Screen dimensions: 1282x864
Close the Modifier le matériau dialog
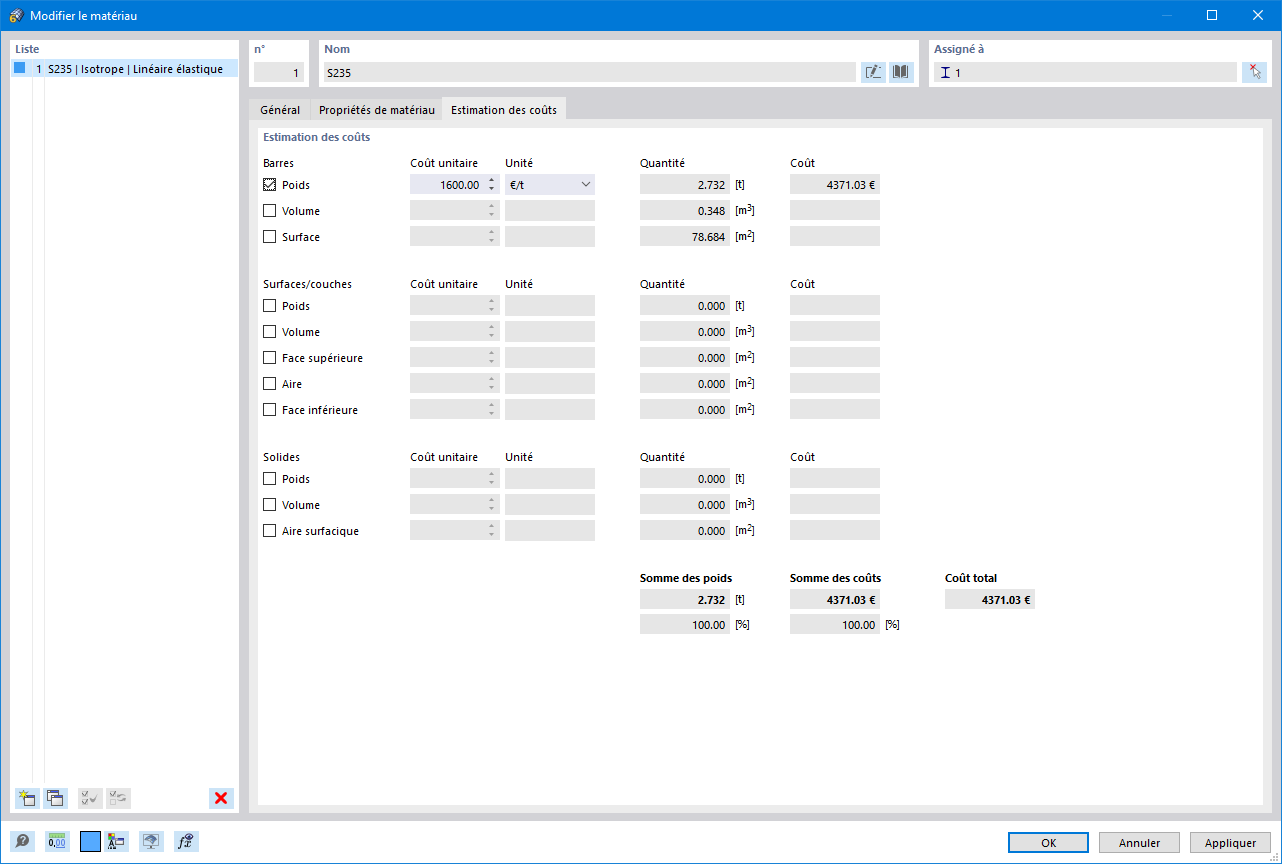[1258, 15]
